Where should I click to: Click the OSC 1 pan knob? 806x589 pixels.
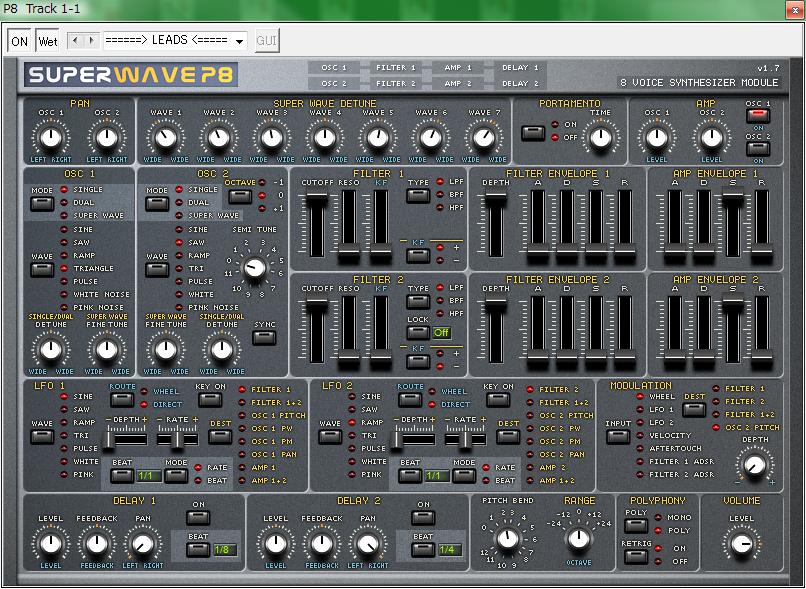click(53, 137)
